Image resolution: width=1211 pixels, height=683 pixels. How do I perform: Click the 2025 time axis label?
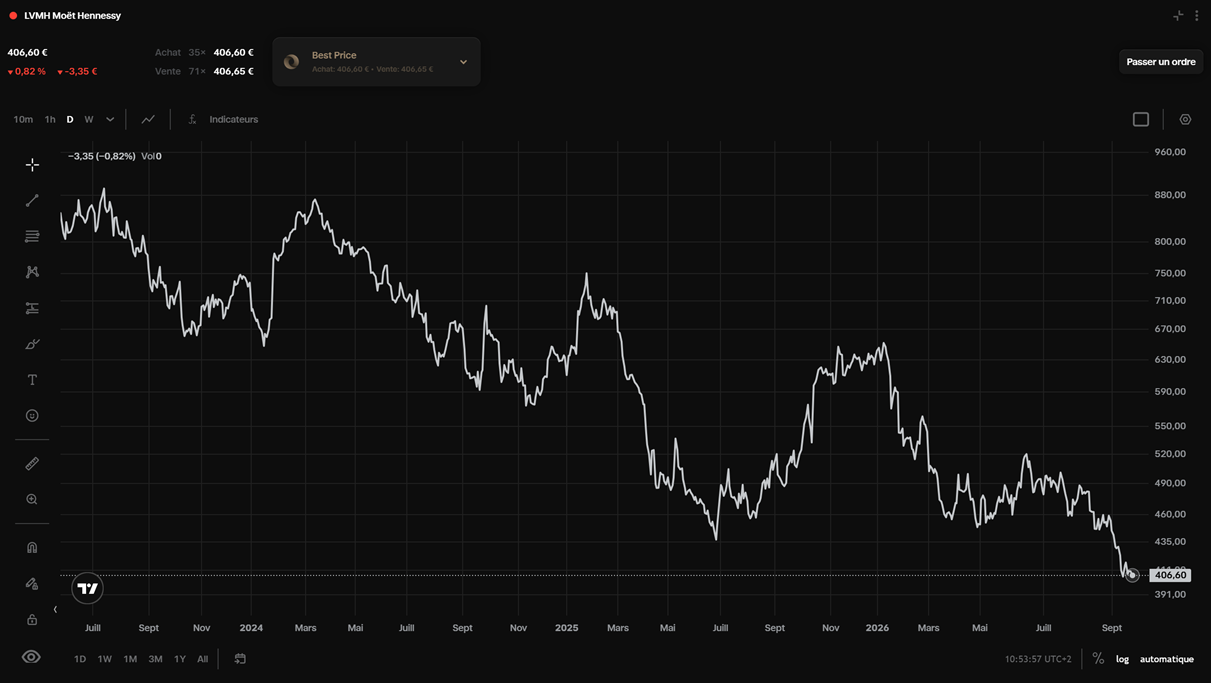coord(566,628)
